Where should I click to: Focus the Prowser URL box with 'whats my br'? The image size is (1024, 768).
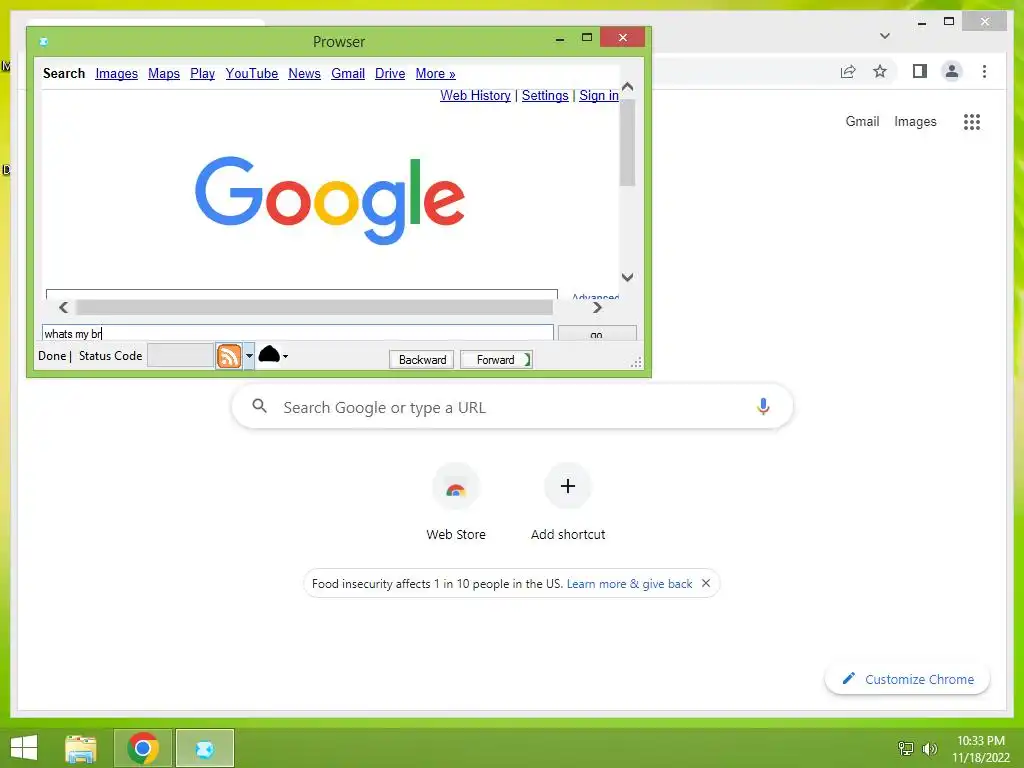point(298,333)
